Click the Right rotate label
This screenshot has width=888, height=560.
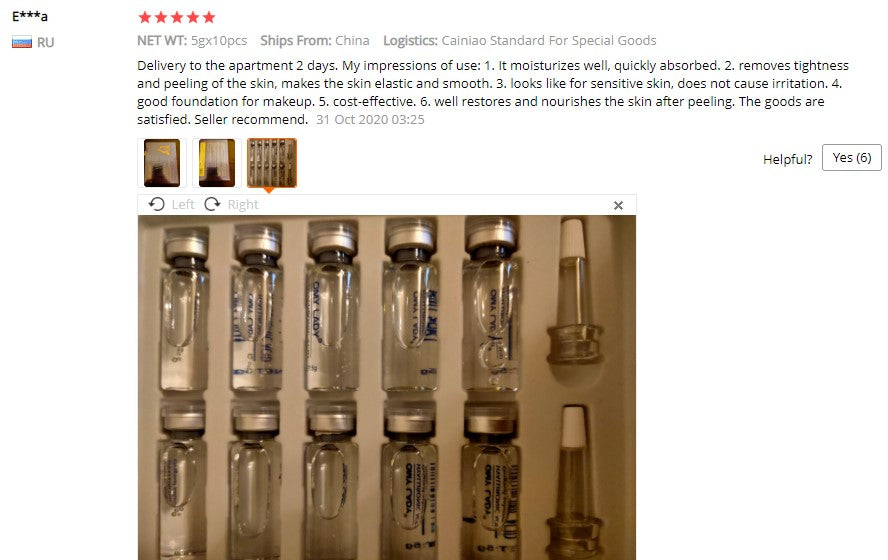coord(243,204)
